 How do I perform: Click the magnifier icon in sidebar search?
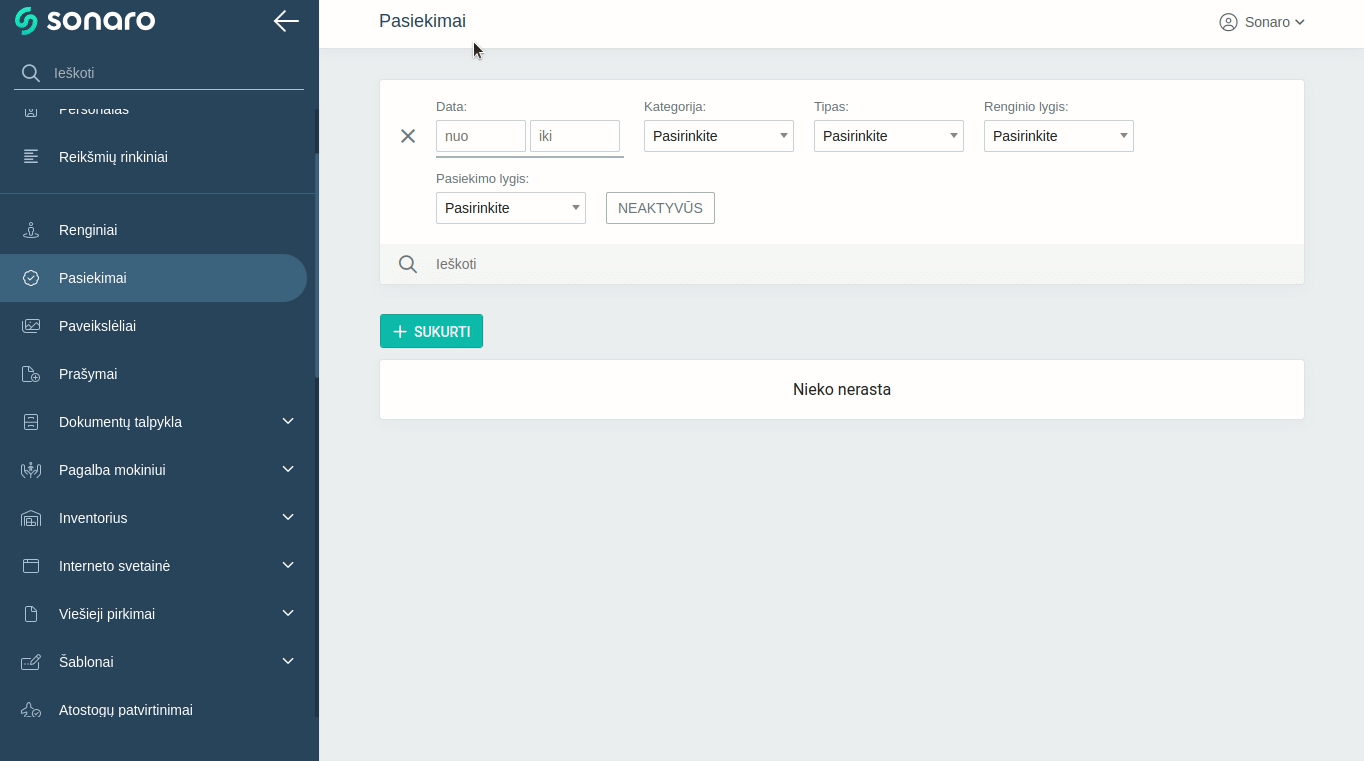(x=31, y=73)
